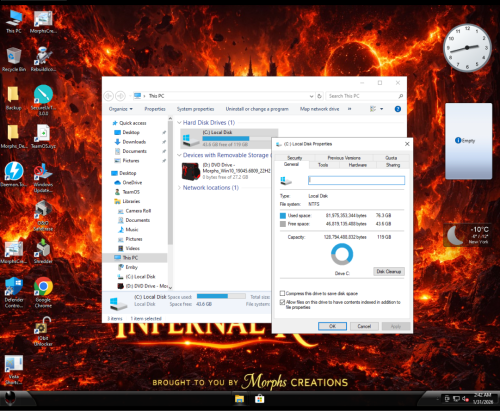The height and width of the screenshot is (411, 500).
Task: Click Map network drive in toolbar
Action: tap(319, 109)
